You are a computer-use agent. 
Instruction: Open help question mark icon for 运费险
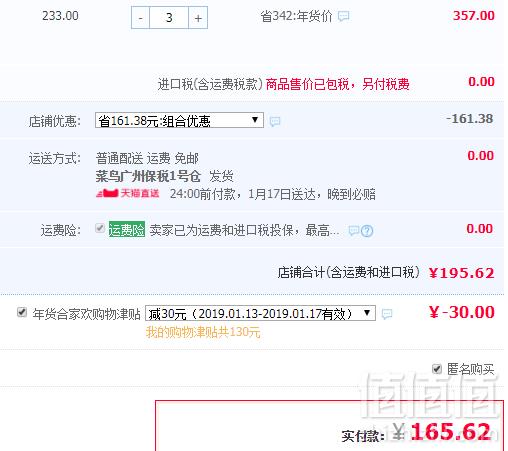[x=367, y=231]
